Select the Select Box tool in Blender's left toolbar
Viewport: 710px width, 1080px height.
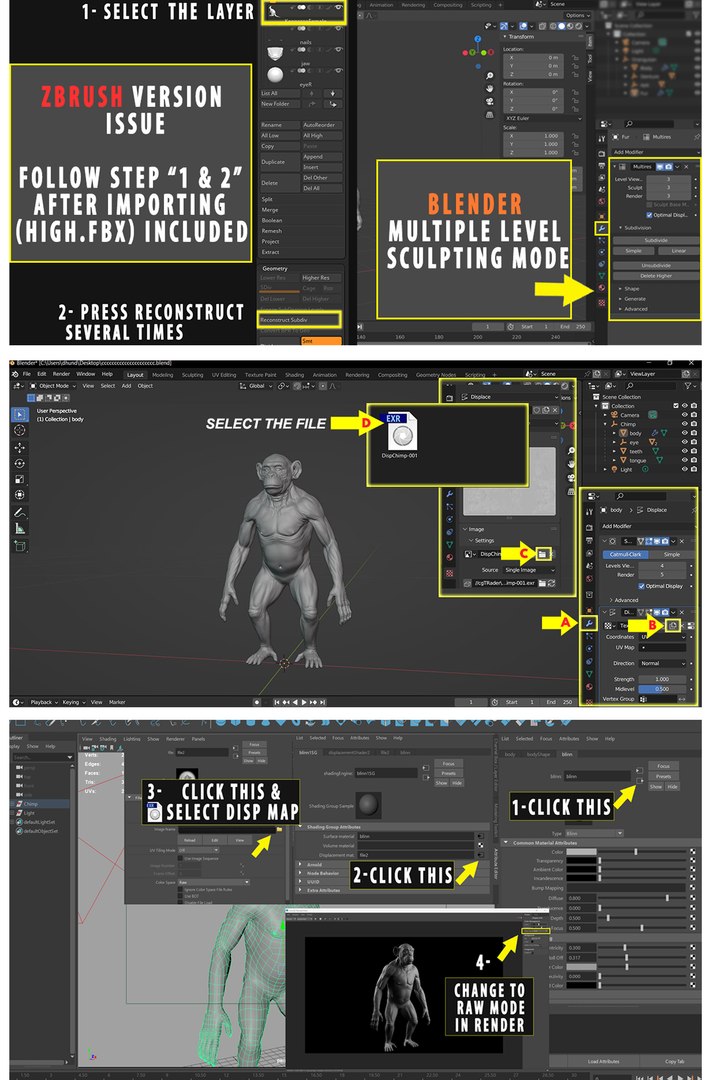click(x=19, y=414)
